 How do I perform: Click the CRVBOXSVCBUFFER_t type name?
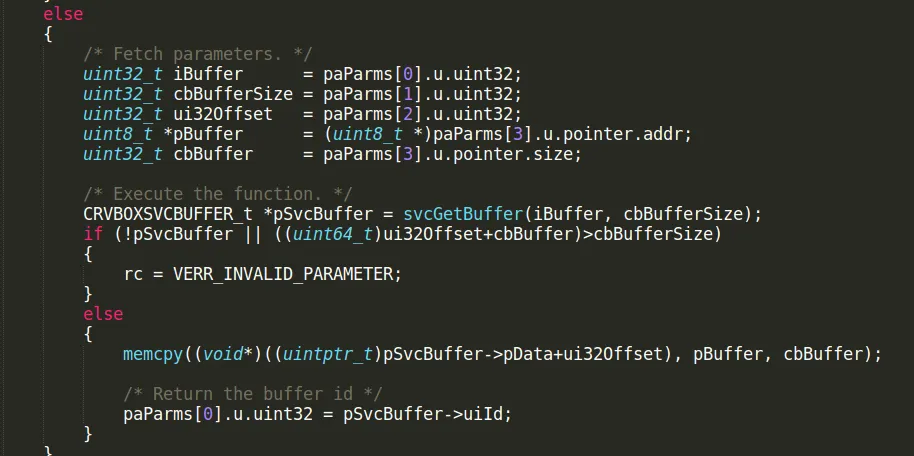168,214
